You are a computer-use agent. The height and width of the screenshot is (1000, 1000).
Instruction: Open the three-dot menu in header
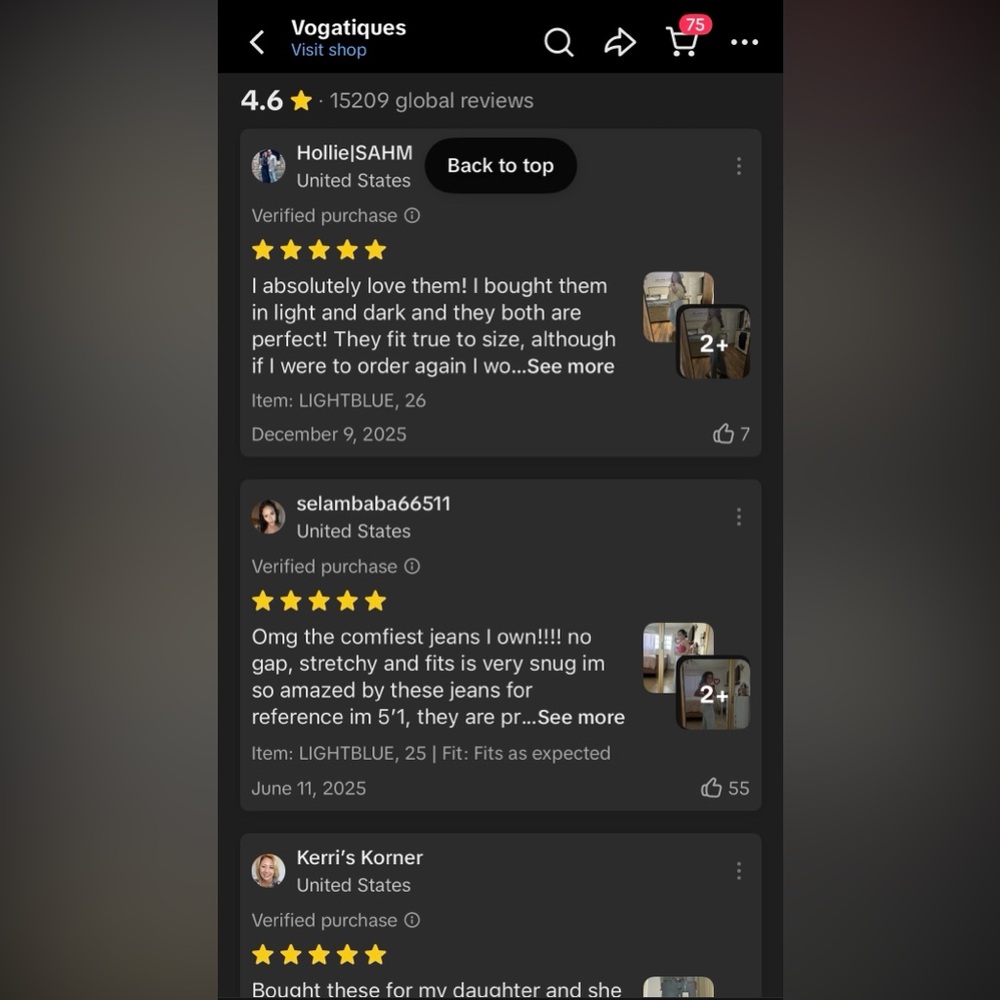(x=744, y=42)
